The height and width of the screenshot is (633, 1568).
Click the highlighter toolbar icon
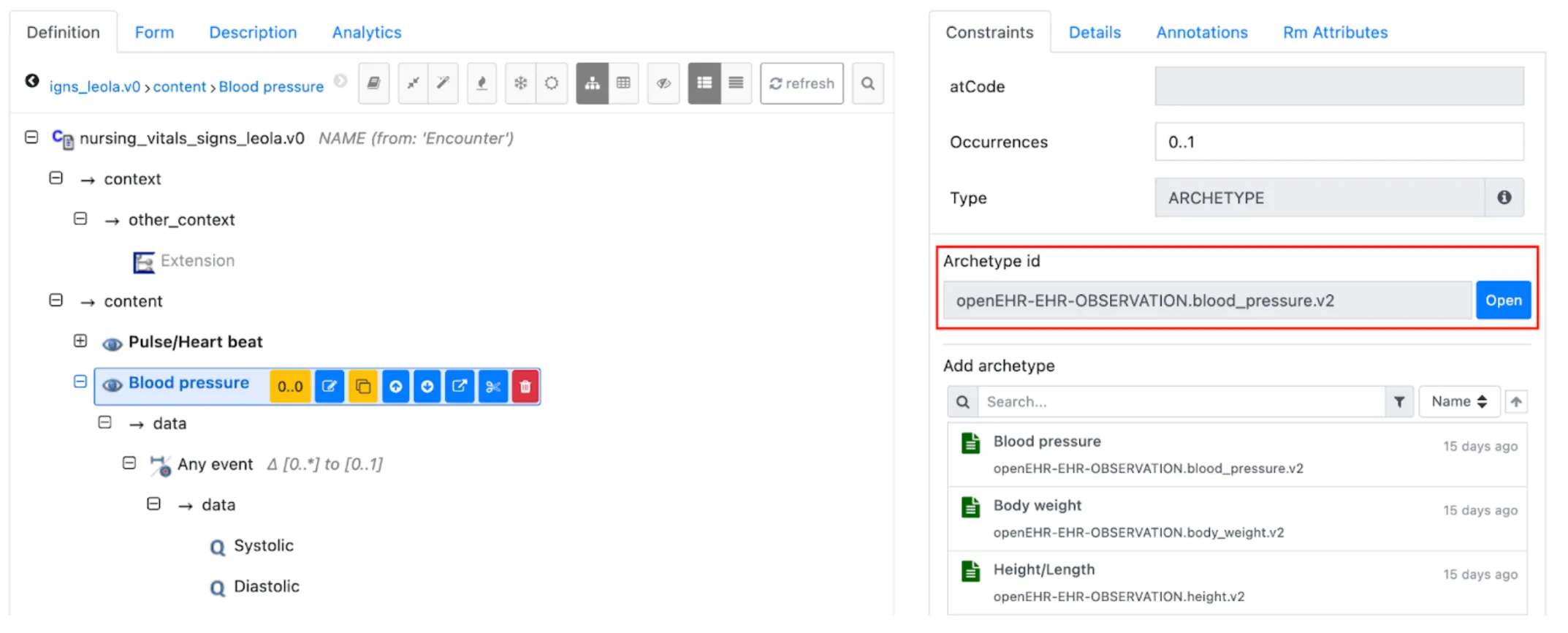[482, 83]
